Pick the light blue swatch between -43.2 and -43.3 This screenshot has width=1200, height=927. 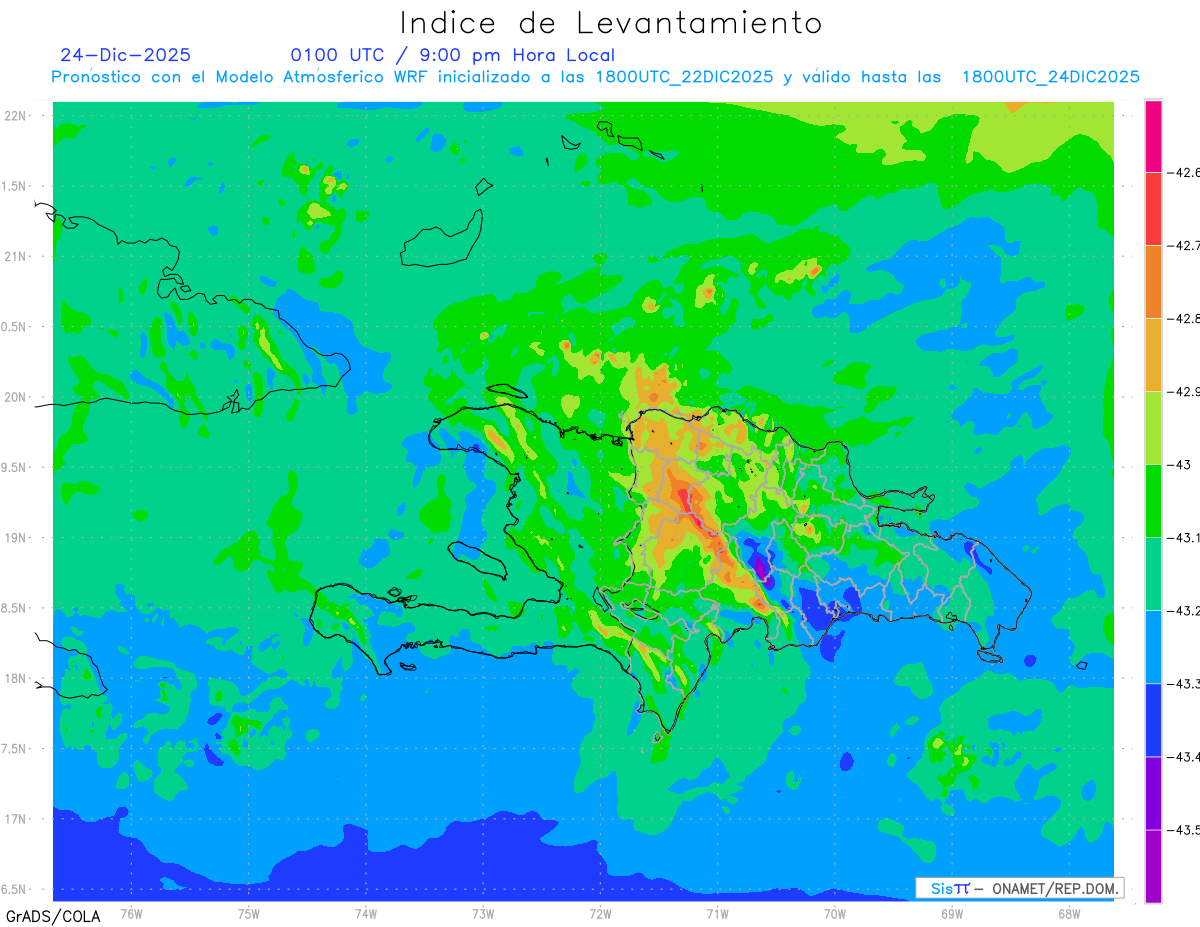click(x=1153, y=647)
